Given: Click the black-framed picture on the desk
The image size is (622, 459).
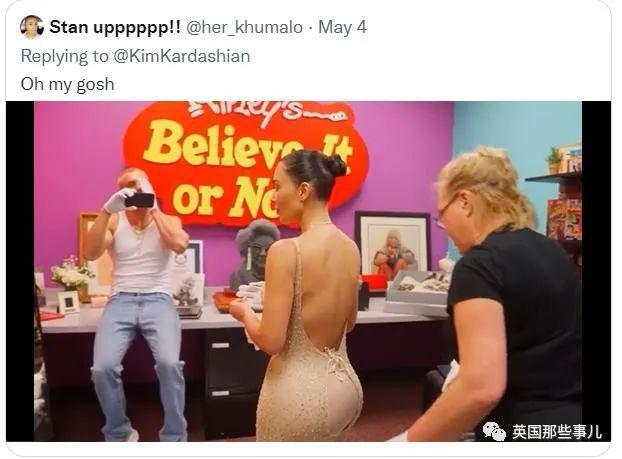Looking at the screenshot, I should [392, 243].
